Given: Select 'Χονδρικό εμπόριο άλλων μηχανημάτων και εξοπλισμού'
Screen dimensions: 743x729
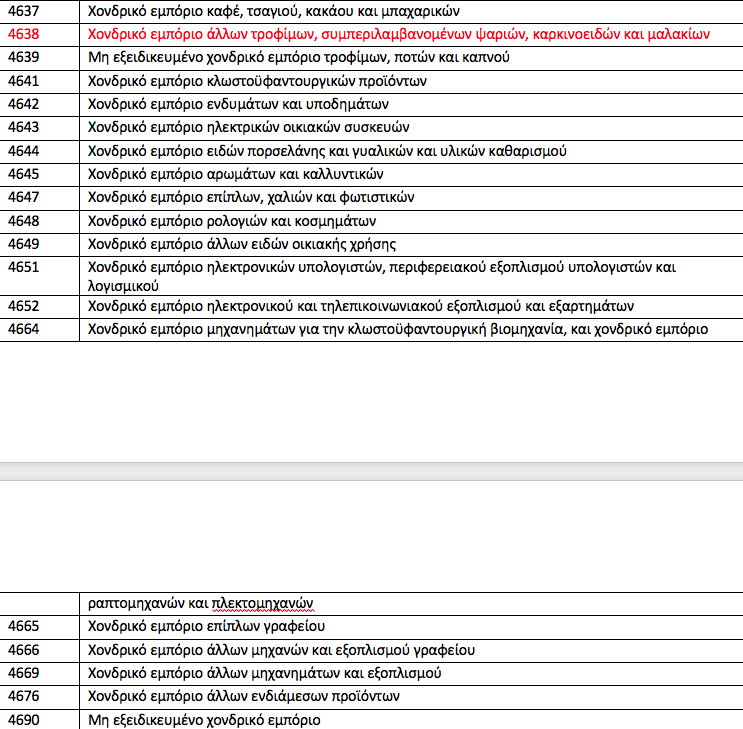Looking at the screenshot, I should point(264,674).
